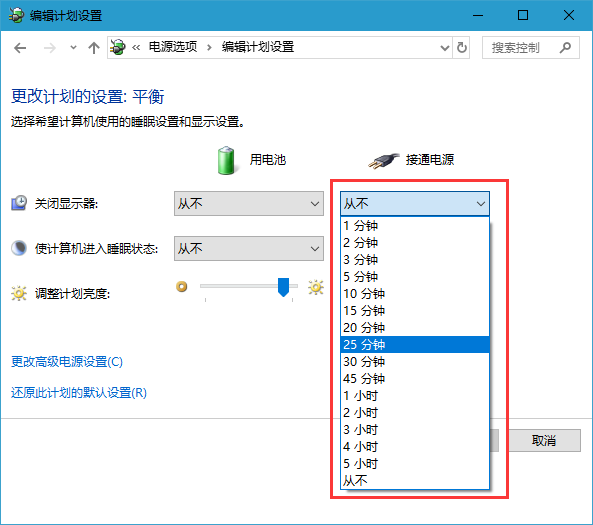Open 更改高级电源设置 link
The width and height of the screenshot is (593, 525).
tap(67, 362)
